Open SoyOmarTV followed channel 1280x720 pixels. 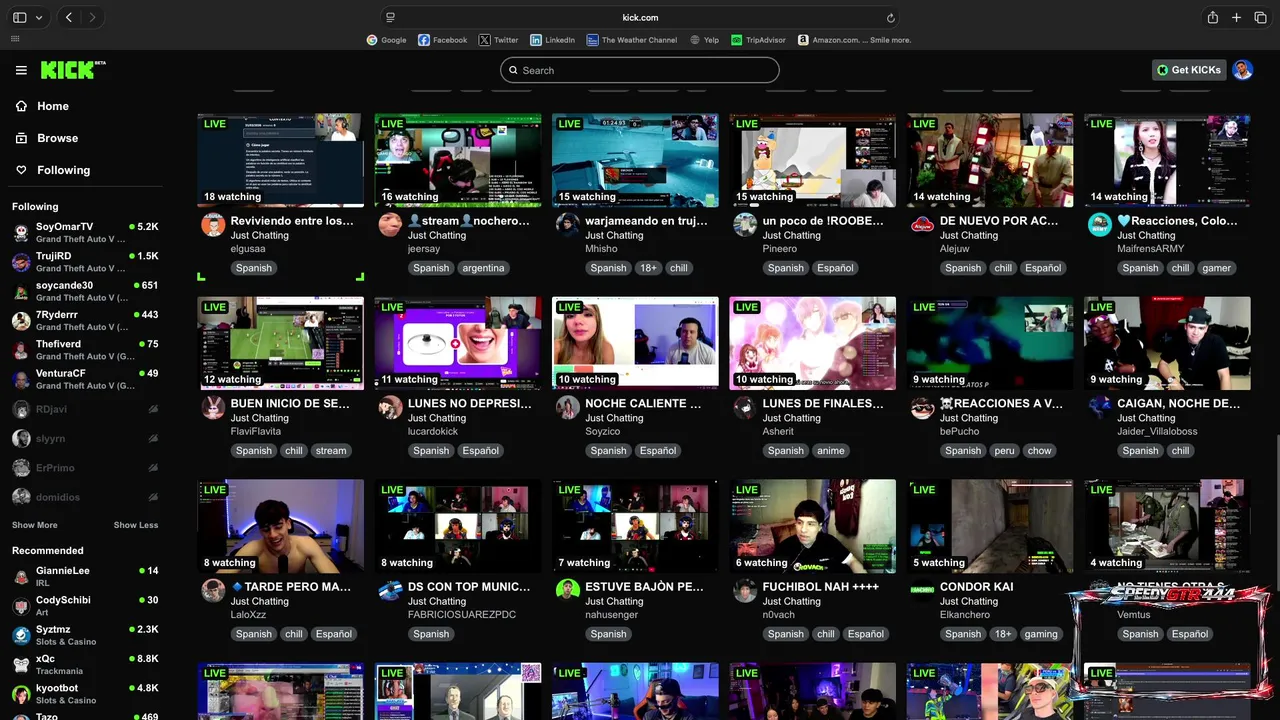click(85, 233)
